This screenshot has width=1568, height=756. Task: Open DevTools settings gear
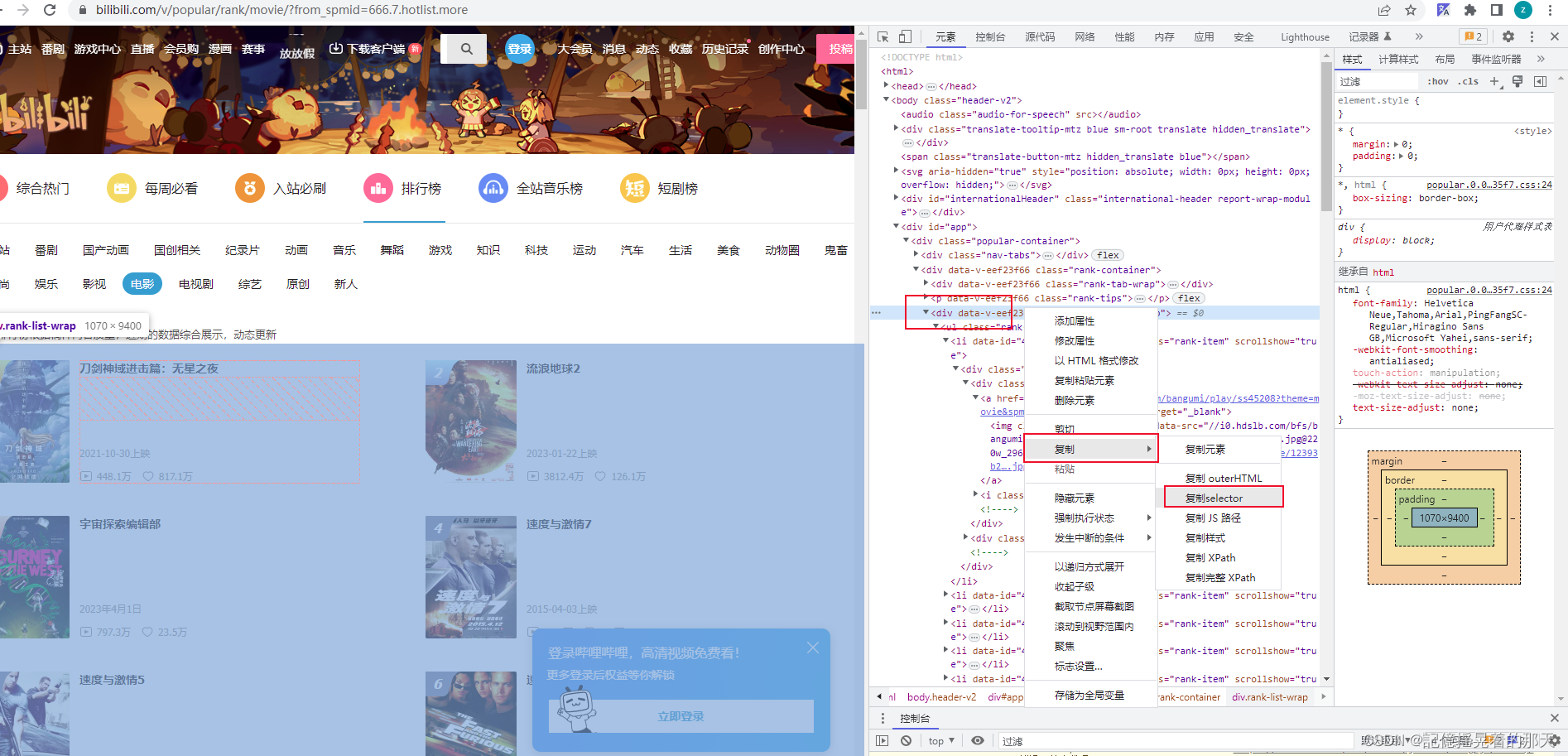tap(1508, 36)
